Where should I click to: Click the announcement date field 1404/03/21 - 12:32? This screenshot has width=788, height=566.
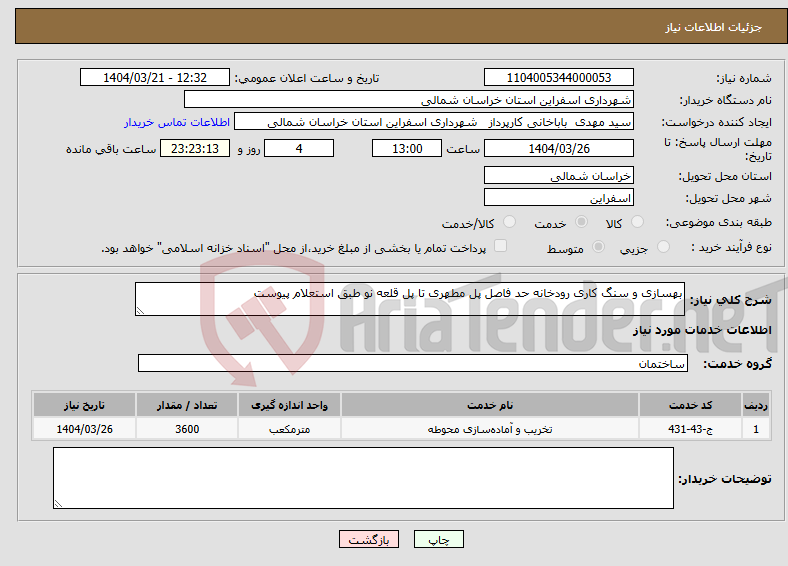tap(155, 78)
